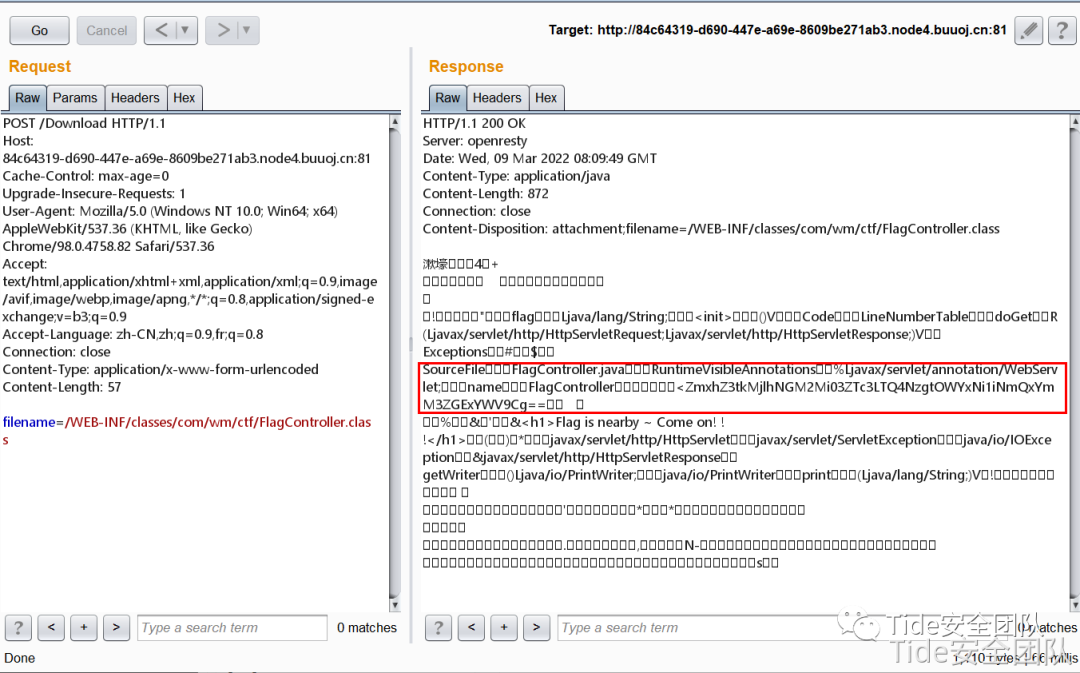Open the back history dropdown arrow
The image size is (1080, 673).
pos(186,30)
